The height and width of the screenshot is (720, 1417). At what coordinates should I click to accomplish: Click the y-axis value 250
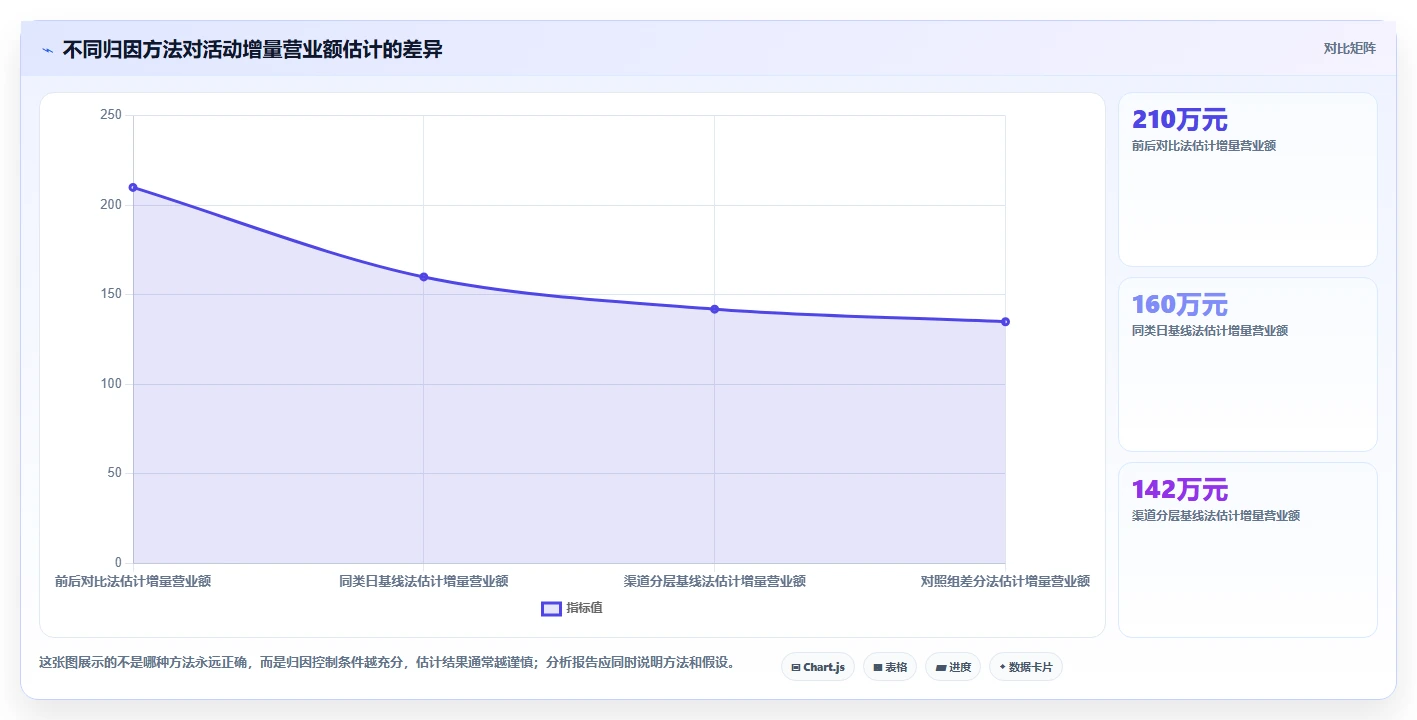tap(111, 115)
